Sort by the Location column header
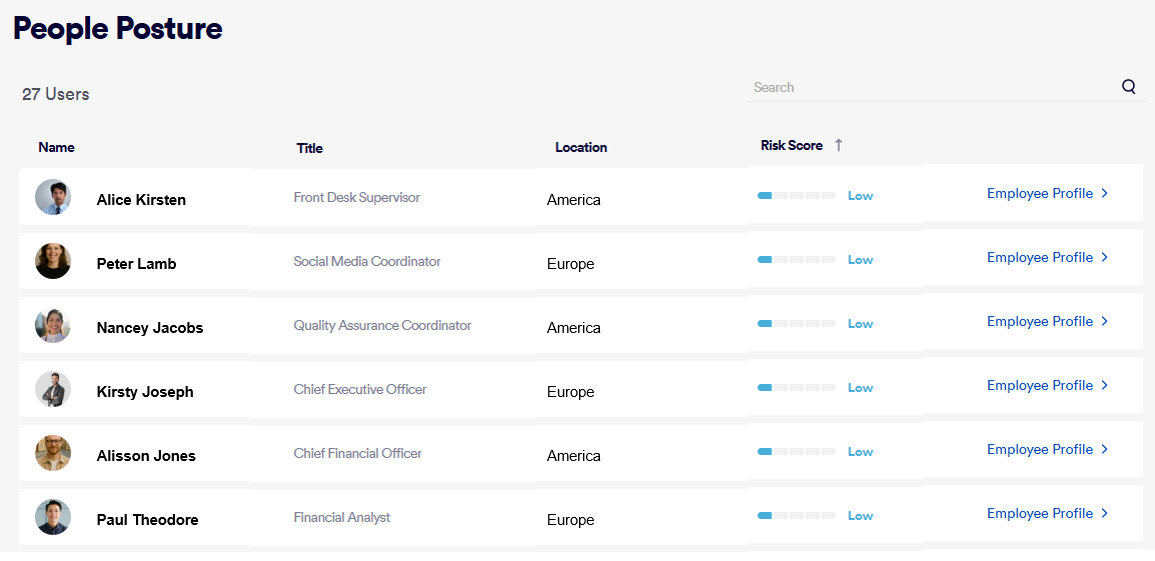The image size is (1155, 561). (x=581, y=147)
